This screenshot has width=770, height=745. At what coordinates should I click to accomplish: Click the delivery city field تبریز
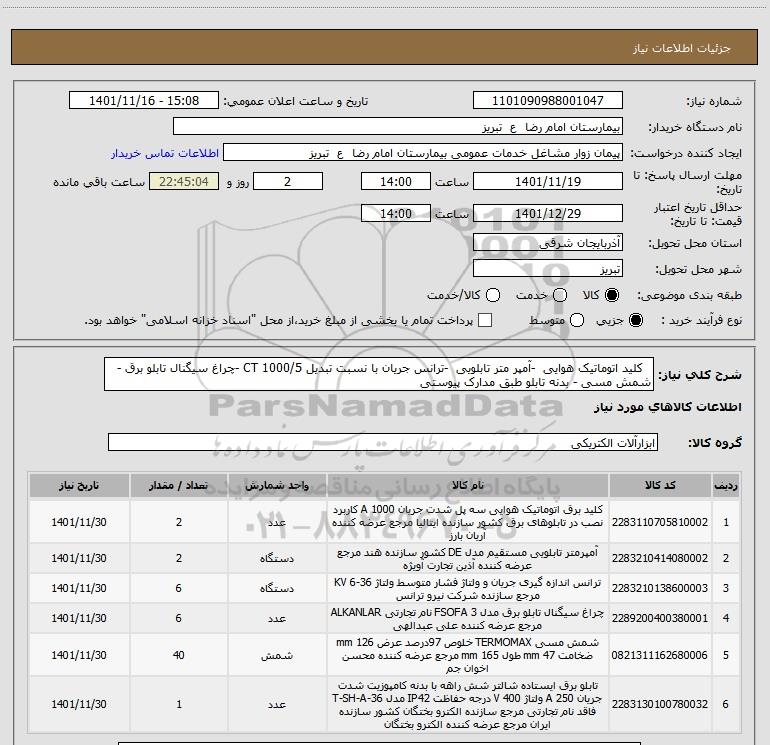click(x=548, y=269)
